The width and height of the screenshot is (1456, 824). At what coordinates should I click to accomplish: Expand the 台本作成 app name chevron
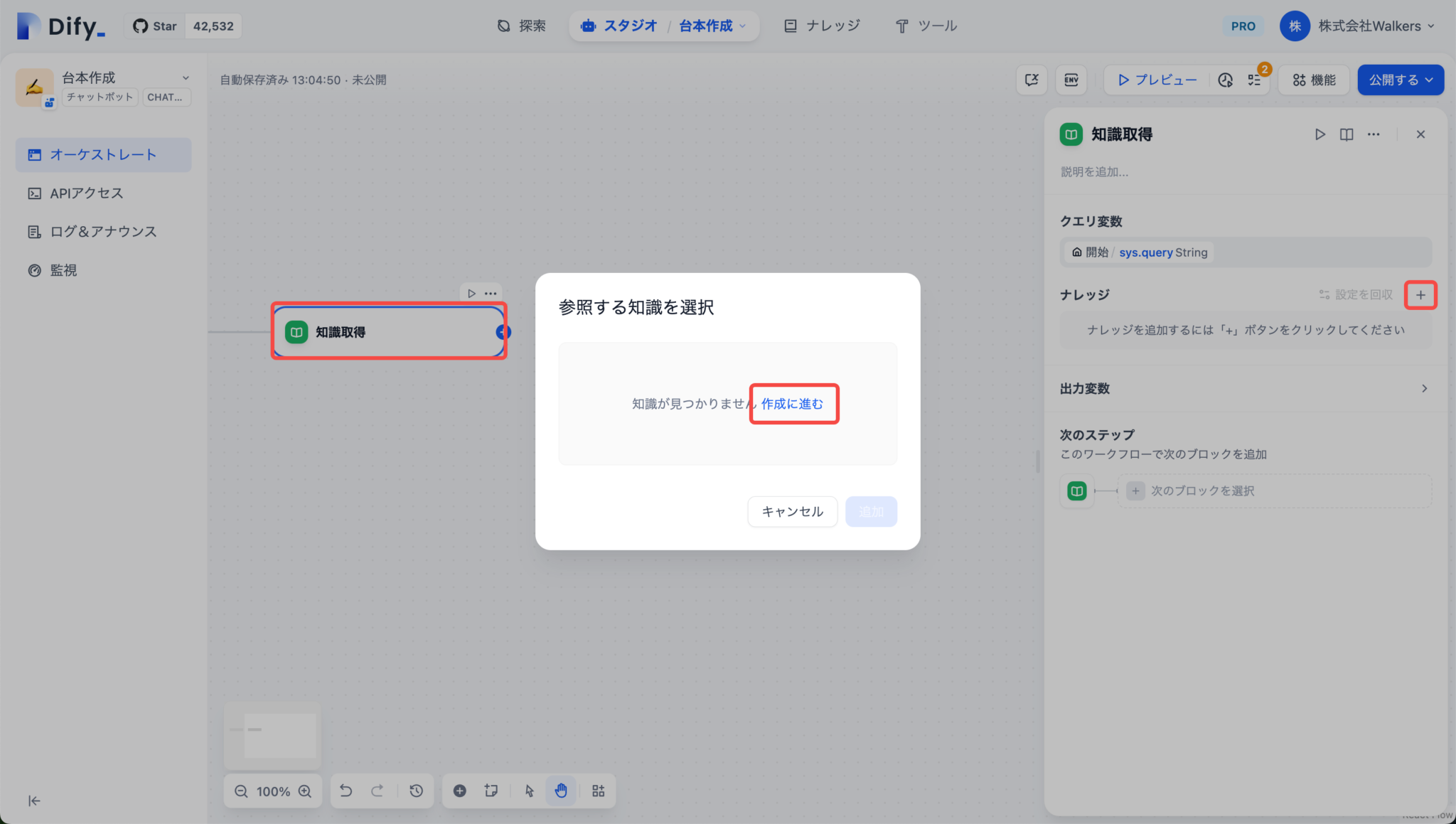tap(186, 77)
